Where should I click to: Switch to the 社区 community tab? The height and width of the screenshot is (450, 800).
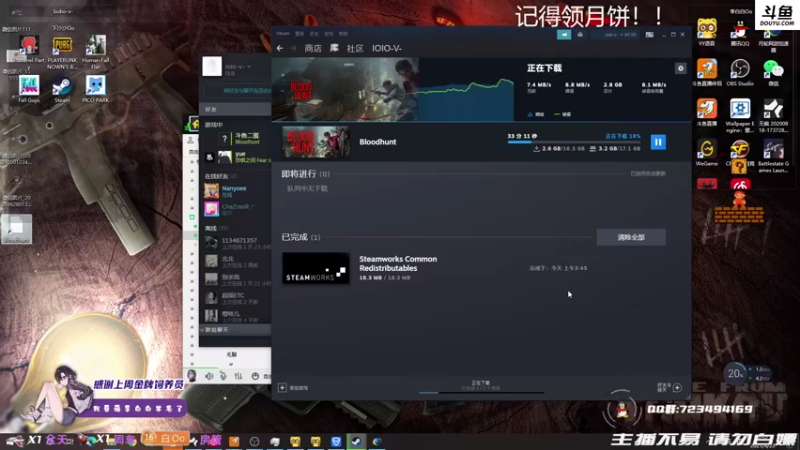click(x=355, y=48)
